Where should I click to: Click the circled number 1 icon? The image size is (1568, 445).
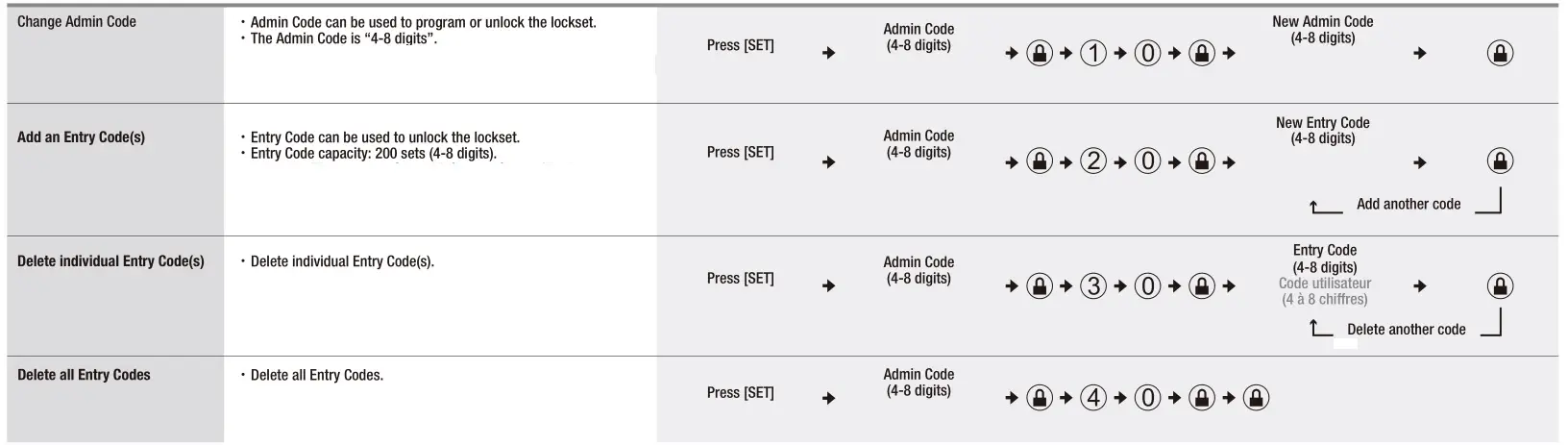(x=1093, y=54)
